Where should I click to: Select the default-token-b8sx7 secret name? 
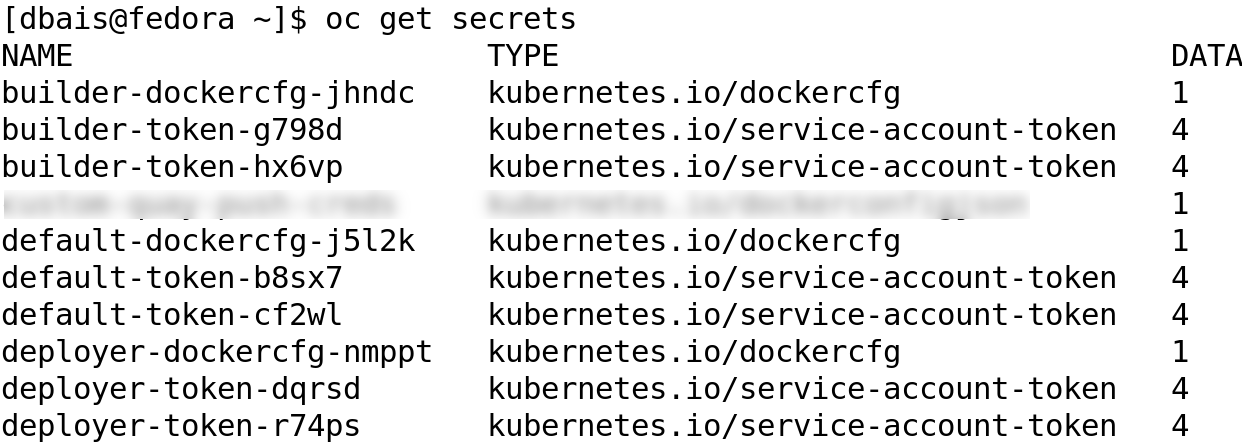tap(172, 278)
